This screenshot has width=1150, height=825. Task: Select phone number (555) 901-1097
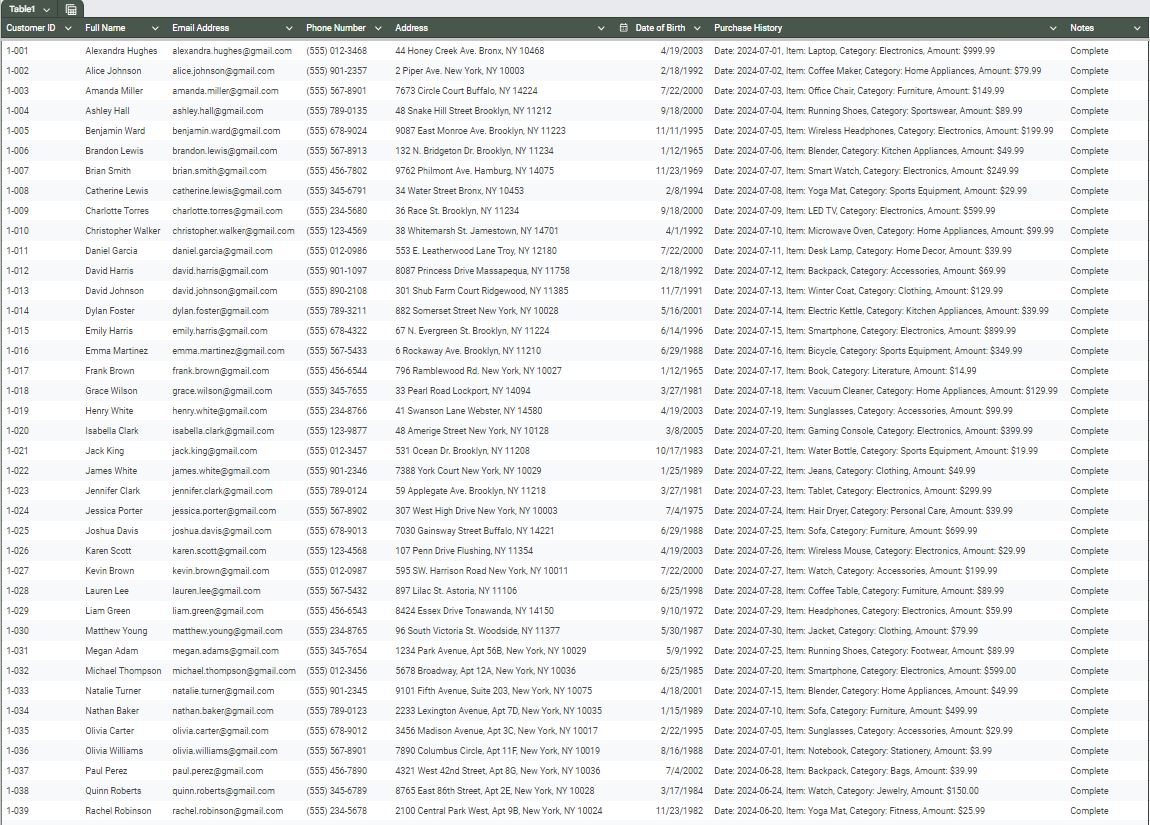[337, 271]
